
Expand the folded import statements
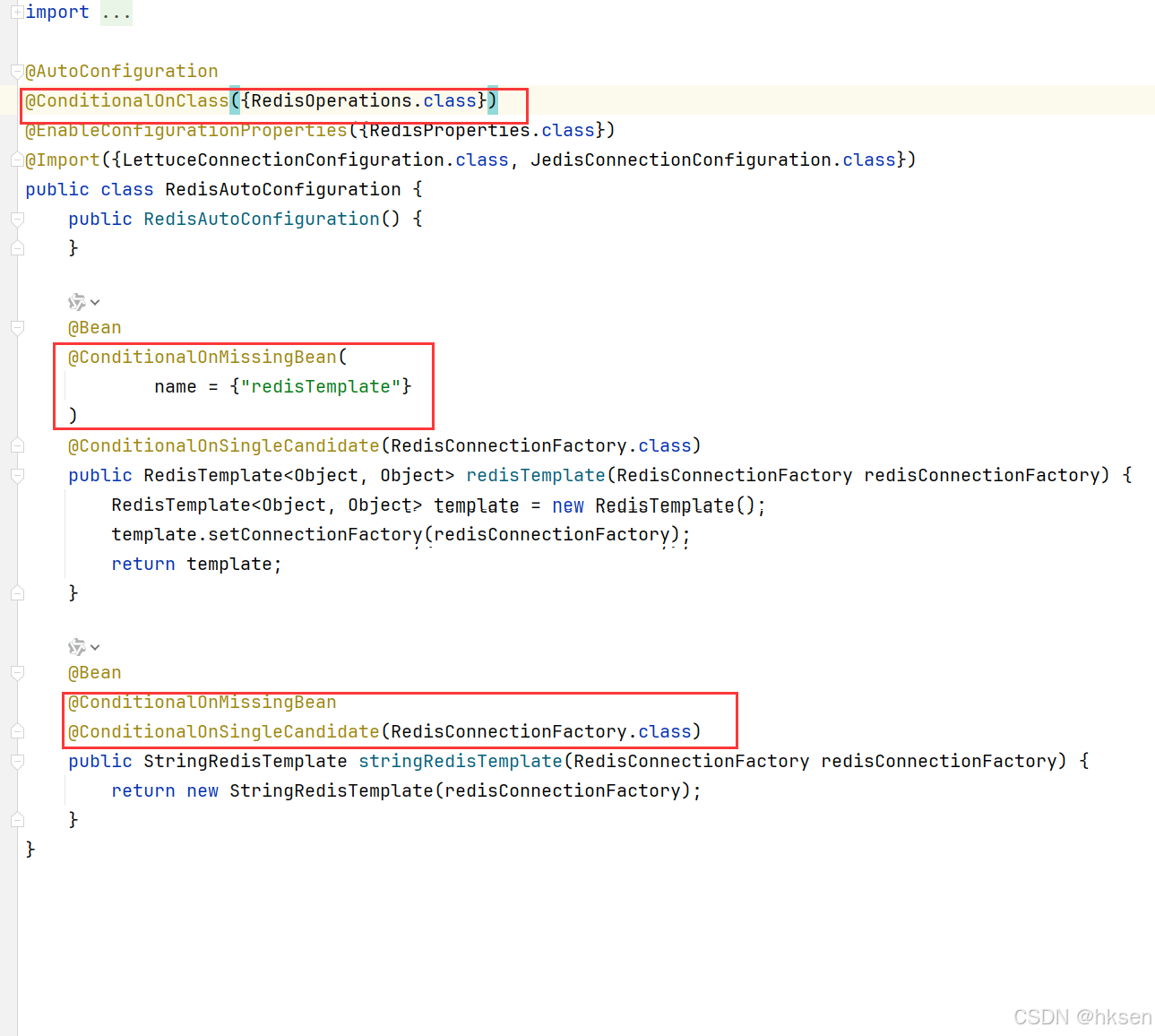pyautogui.click(x=18, y=12)
